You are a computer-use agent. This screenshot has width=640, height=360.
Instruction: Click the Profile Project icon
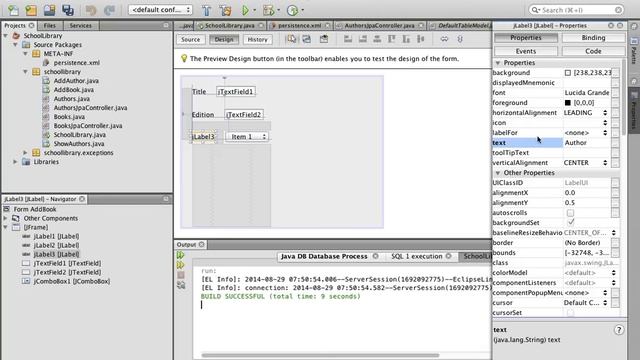292,10
